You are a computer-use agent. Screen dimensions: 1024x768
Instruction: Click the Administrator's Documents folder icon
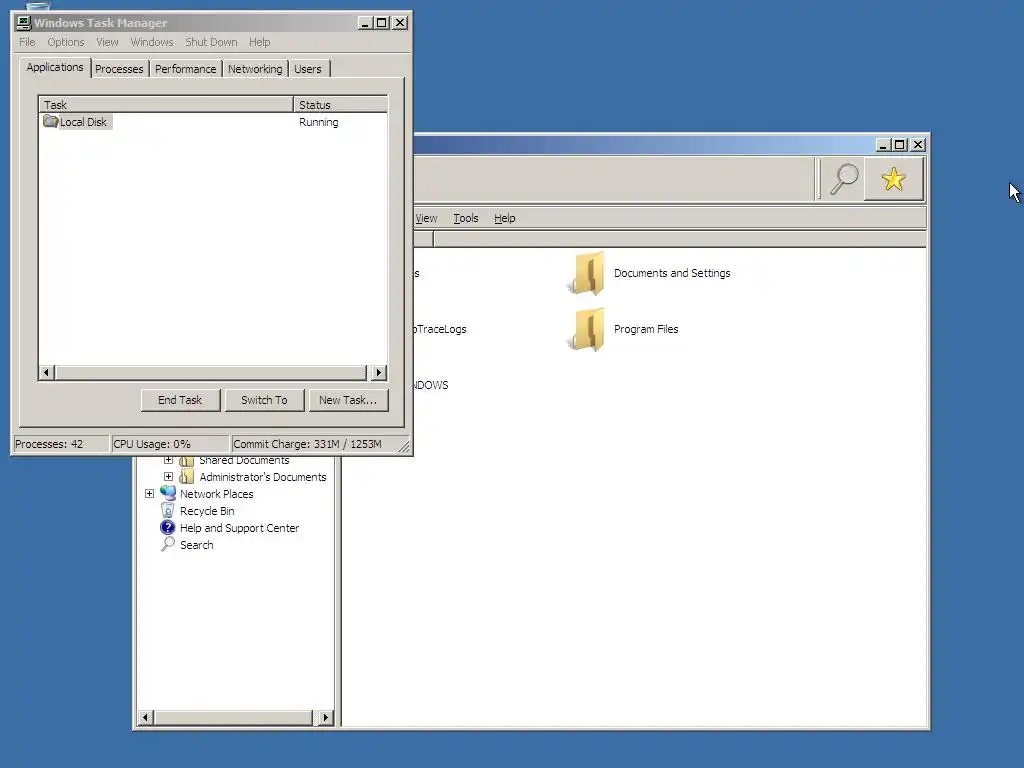click(187, 477)
